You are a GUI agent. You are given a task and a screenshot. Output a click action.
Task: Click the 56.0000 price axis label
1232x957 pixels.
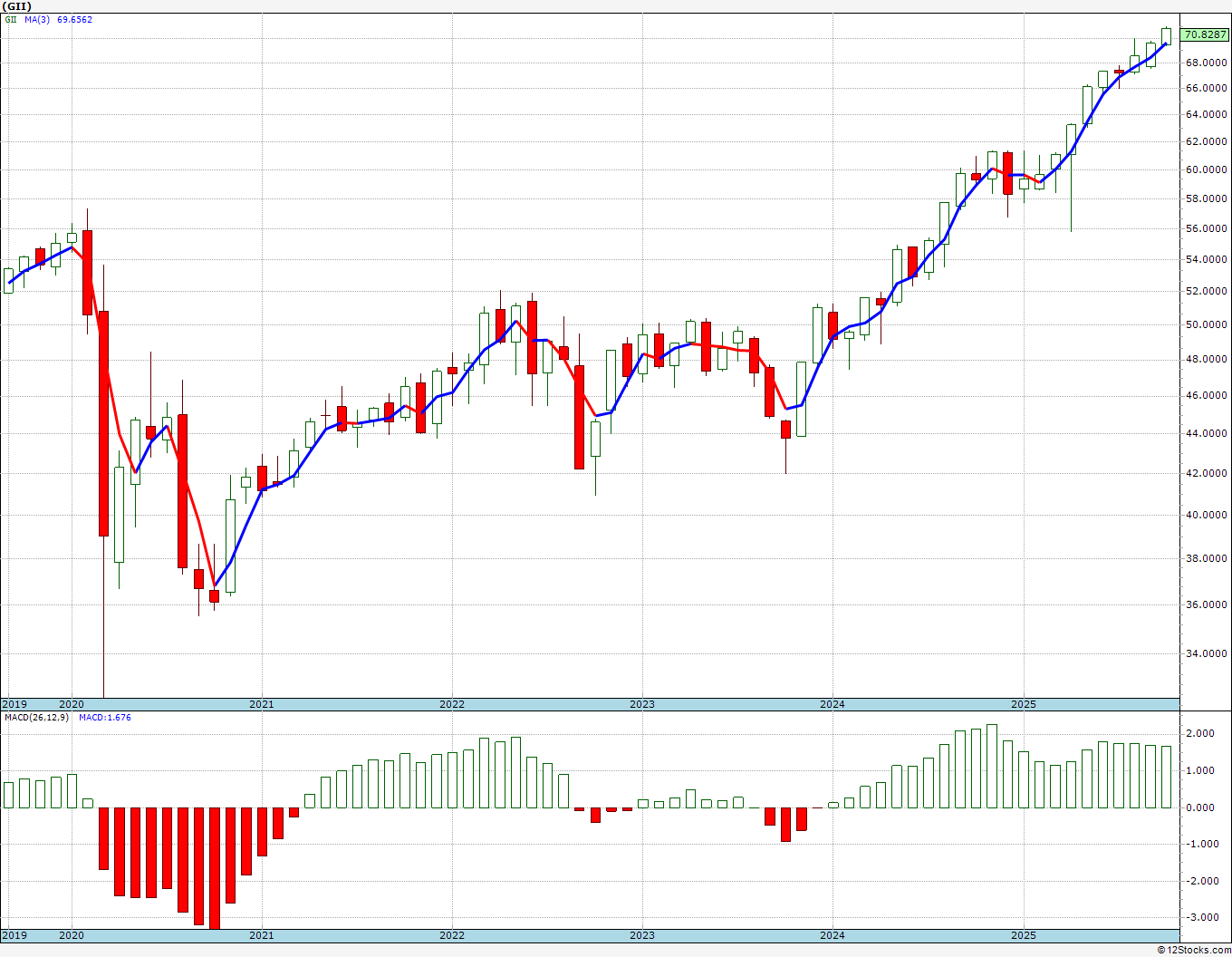[1207, 228]
